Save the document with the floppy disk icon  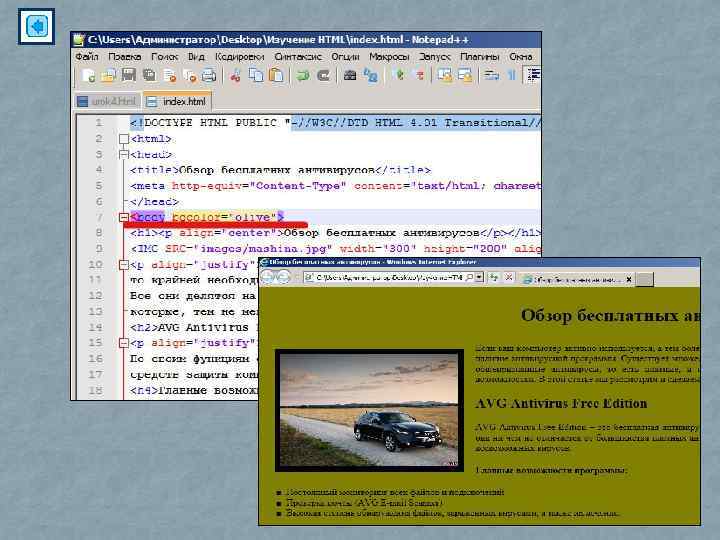tap(129, 75)
